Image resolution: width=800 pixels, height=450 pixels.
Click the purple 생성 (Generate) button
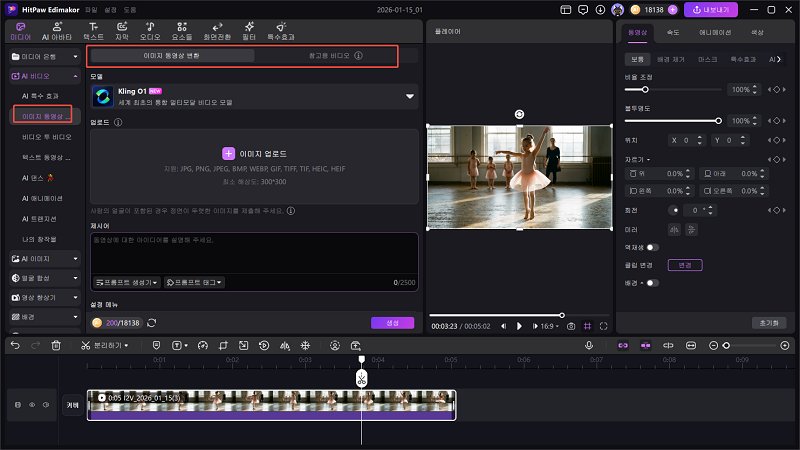point(392,323)
